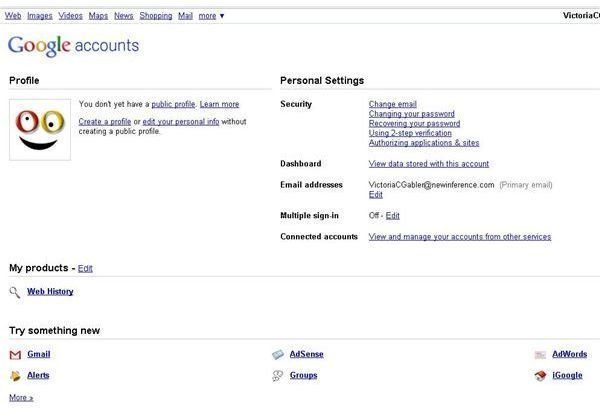This screenshot has width=600, height=418.
Task: Open the iGoogle link
Action: coord(567,375)
